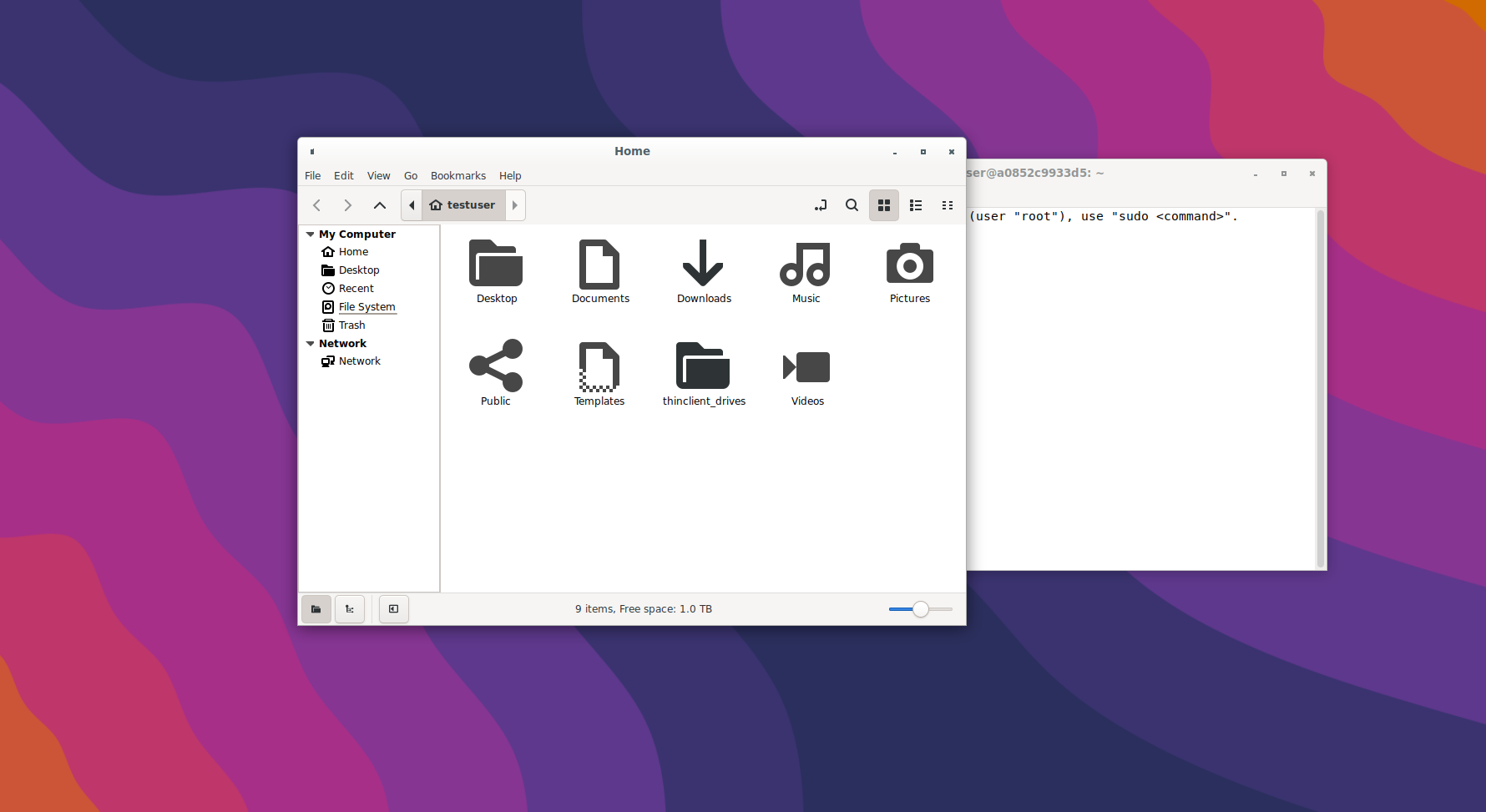Open Trash in the sidebar
This screenshot has height=812, width=1486.
pos(351,325)
